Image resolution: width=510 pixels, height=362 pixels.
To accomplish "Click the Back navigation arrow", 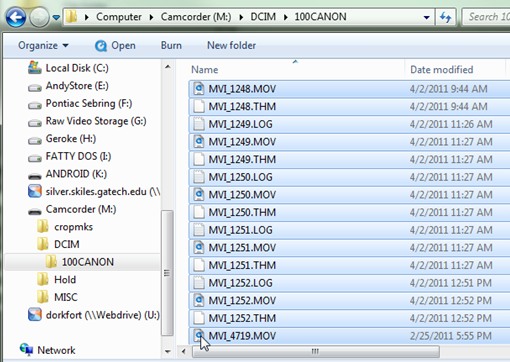I will click(16, 17).
